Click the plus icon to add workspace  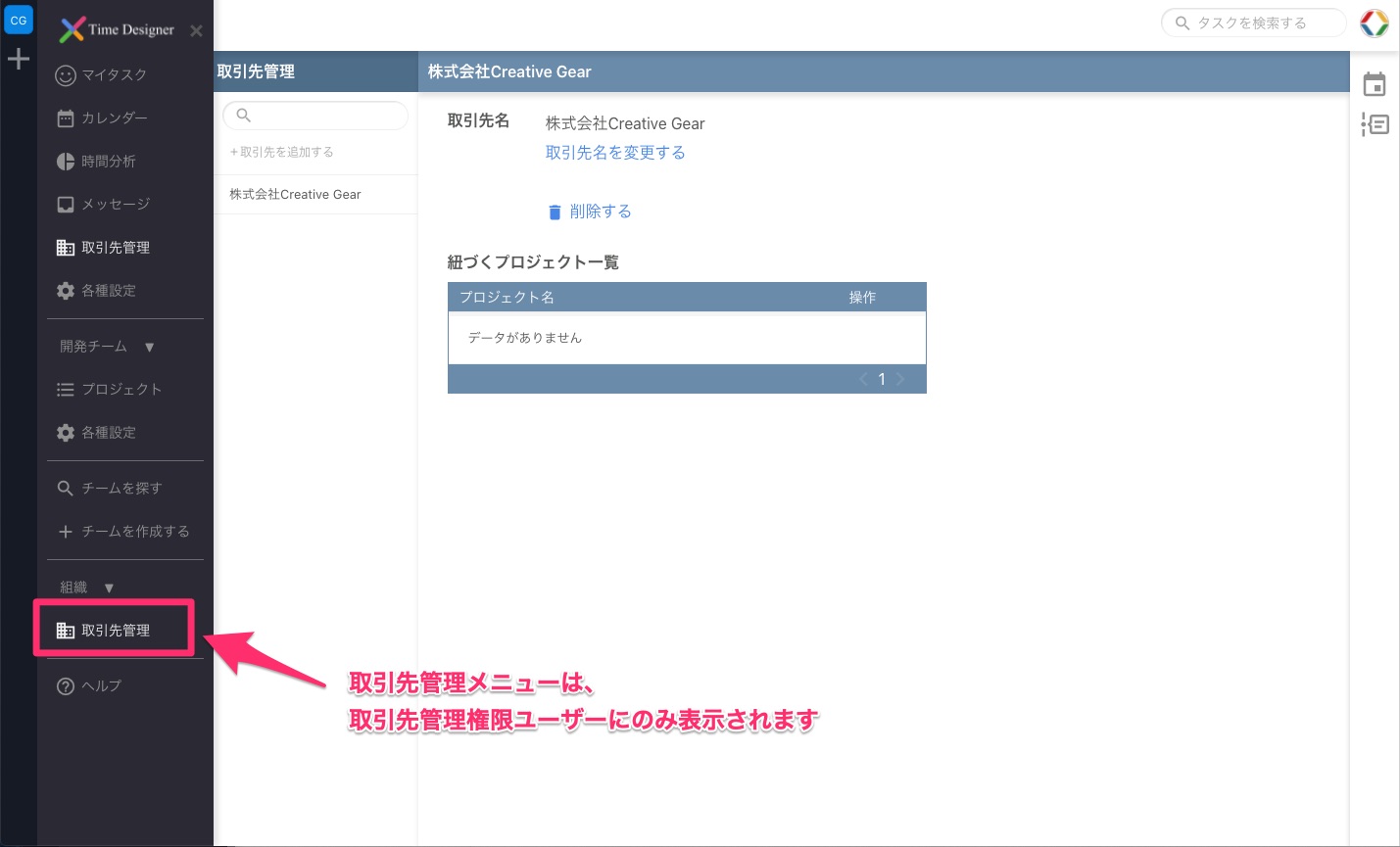[x=18, y=60]
